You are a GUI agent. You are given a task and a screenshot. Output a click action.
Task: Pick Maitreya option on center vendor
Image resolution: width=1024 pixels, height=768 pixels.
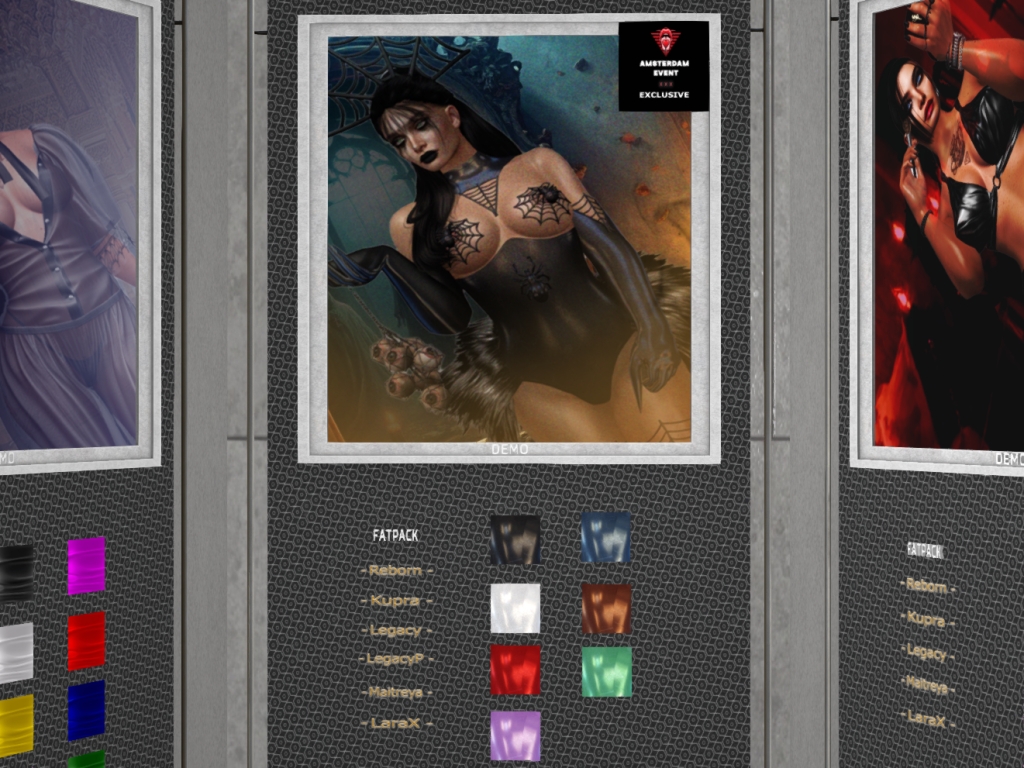point(396,692)
